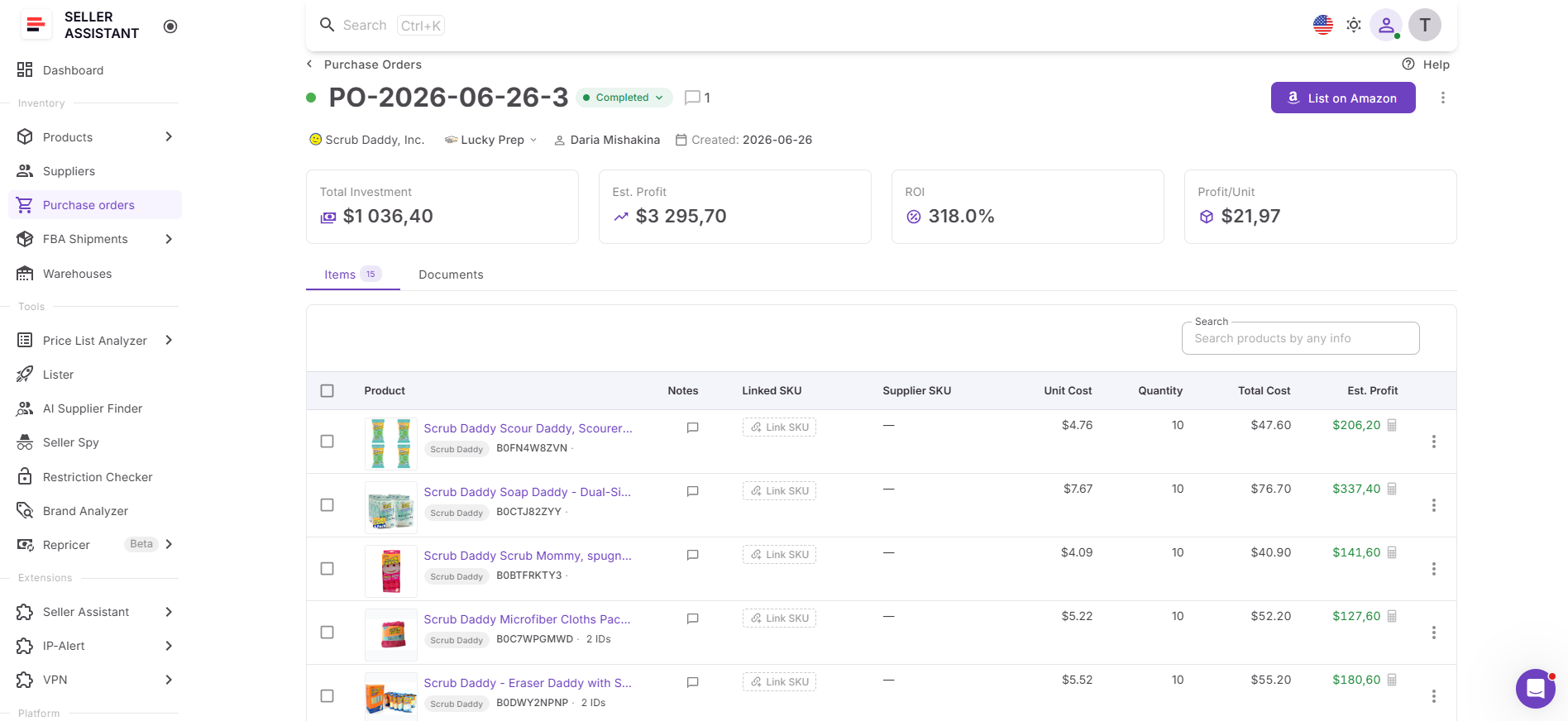
Task: Switch to the Documents tab
Action: coord(451,275)
